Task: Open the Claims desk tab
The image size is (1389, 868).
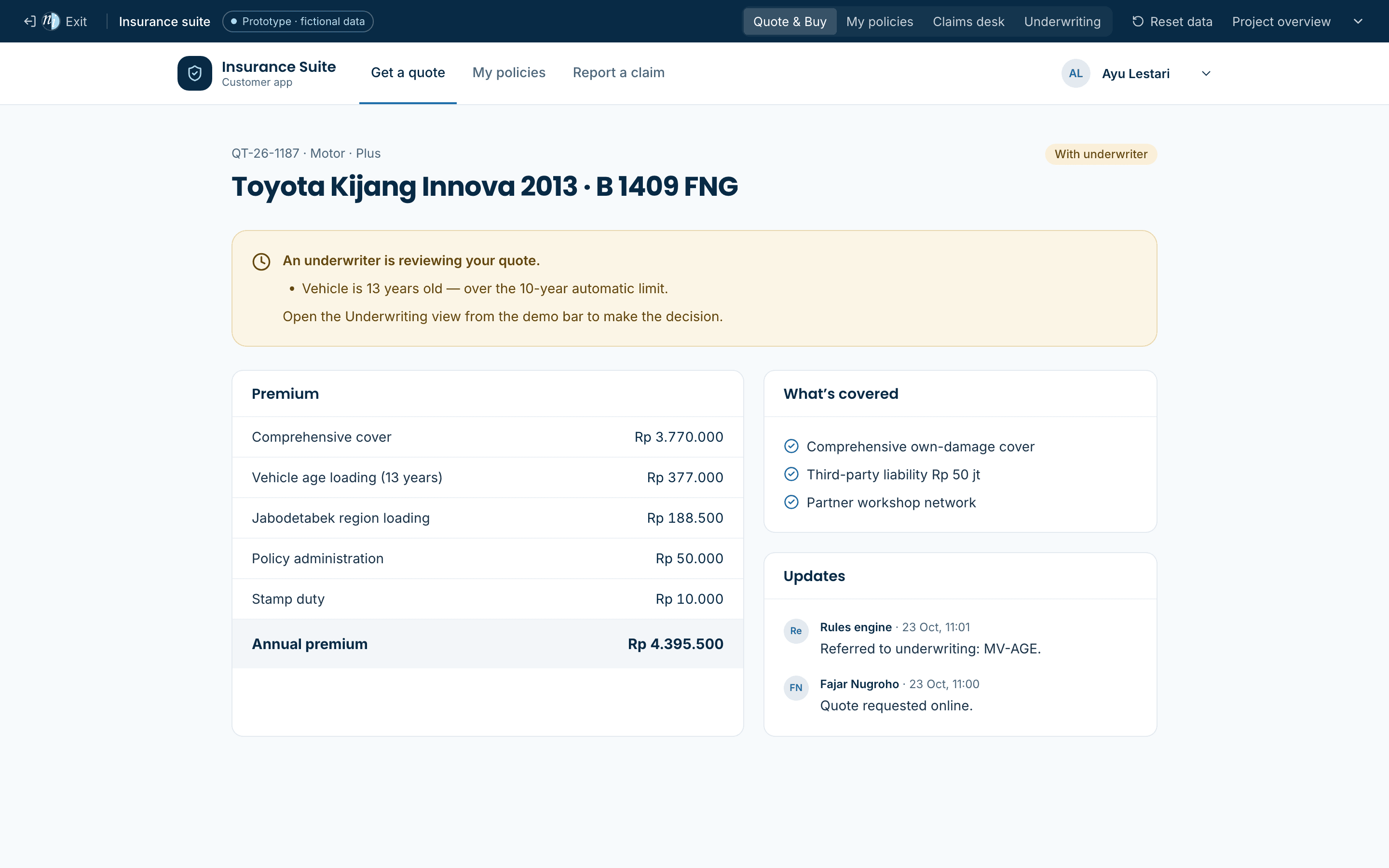Action: coord(968,21)
